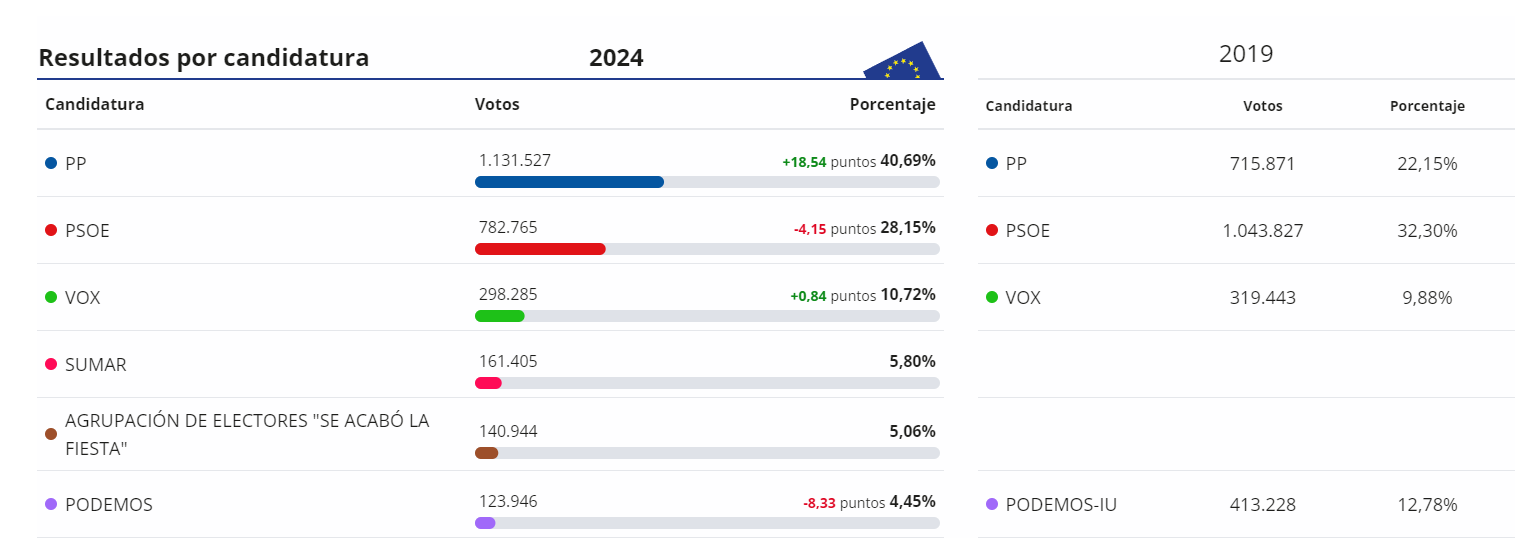Click the pink SUMAR party dot

click(51, 364)
